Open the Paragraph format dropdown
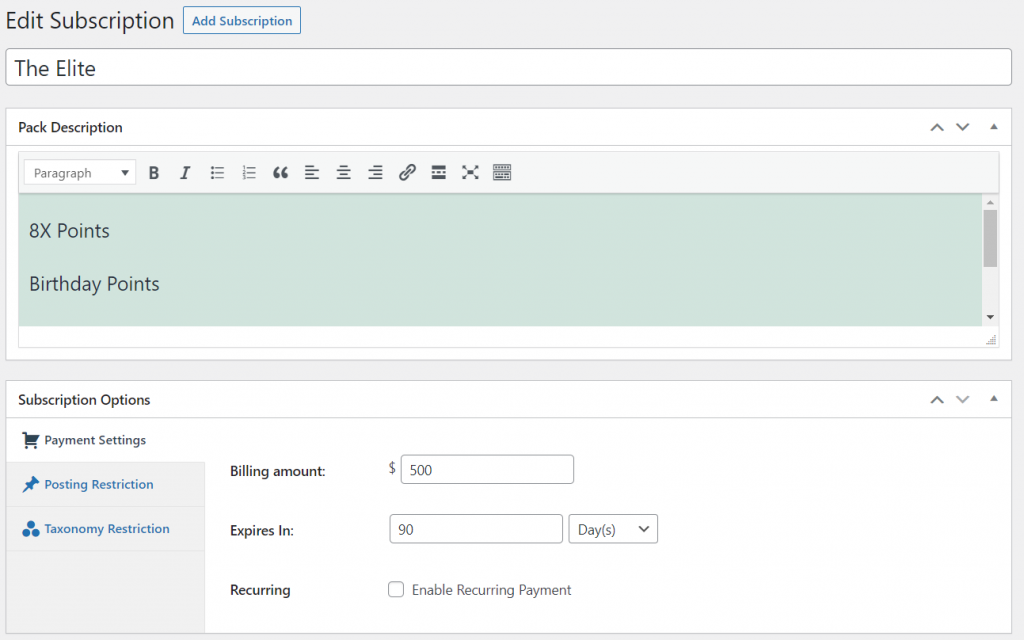1024x640 pixels. point(80,173)
